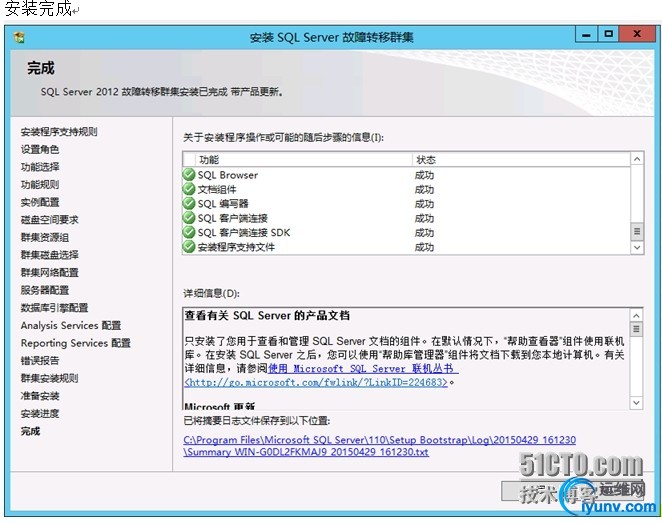Select the 文档组件 feature row

tap(406, 189)
